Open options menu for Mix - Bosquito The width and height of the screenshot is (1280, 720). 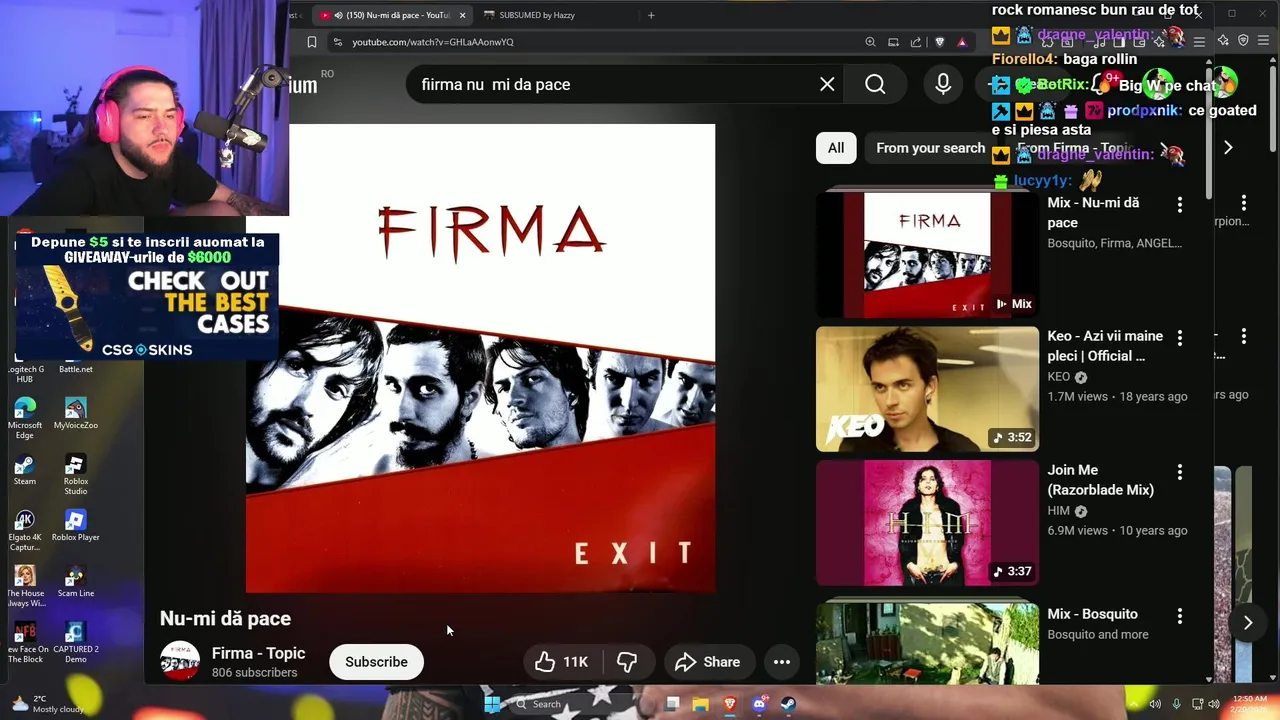(x=1180, y=616)
